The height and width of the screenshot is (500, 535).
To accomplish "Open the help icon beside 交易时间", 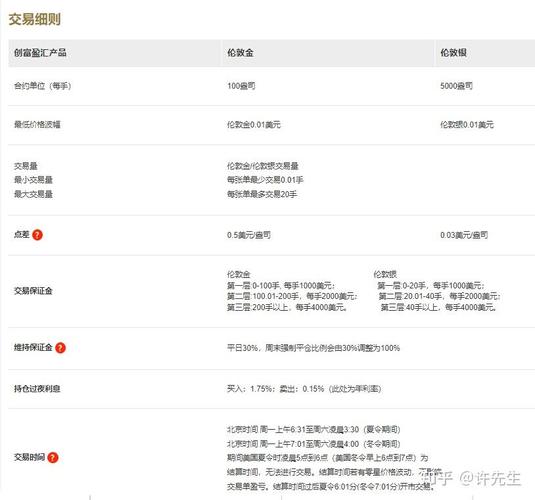I will click(x=53, y=457).
